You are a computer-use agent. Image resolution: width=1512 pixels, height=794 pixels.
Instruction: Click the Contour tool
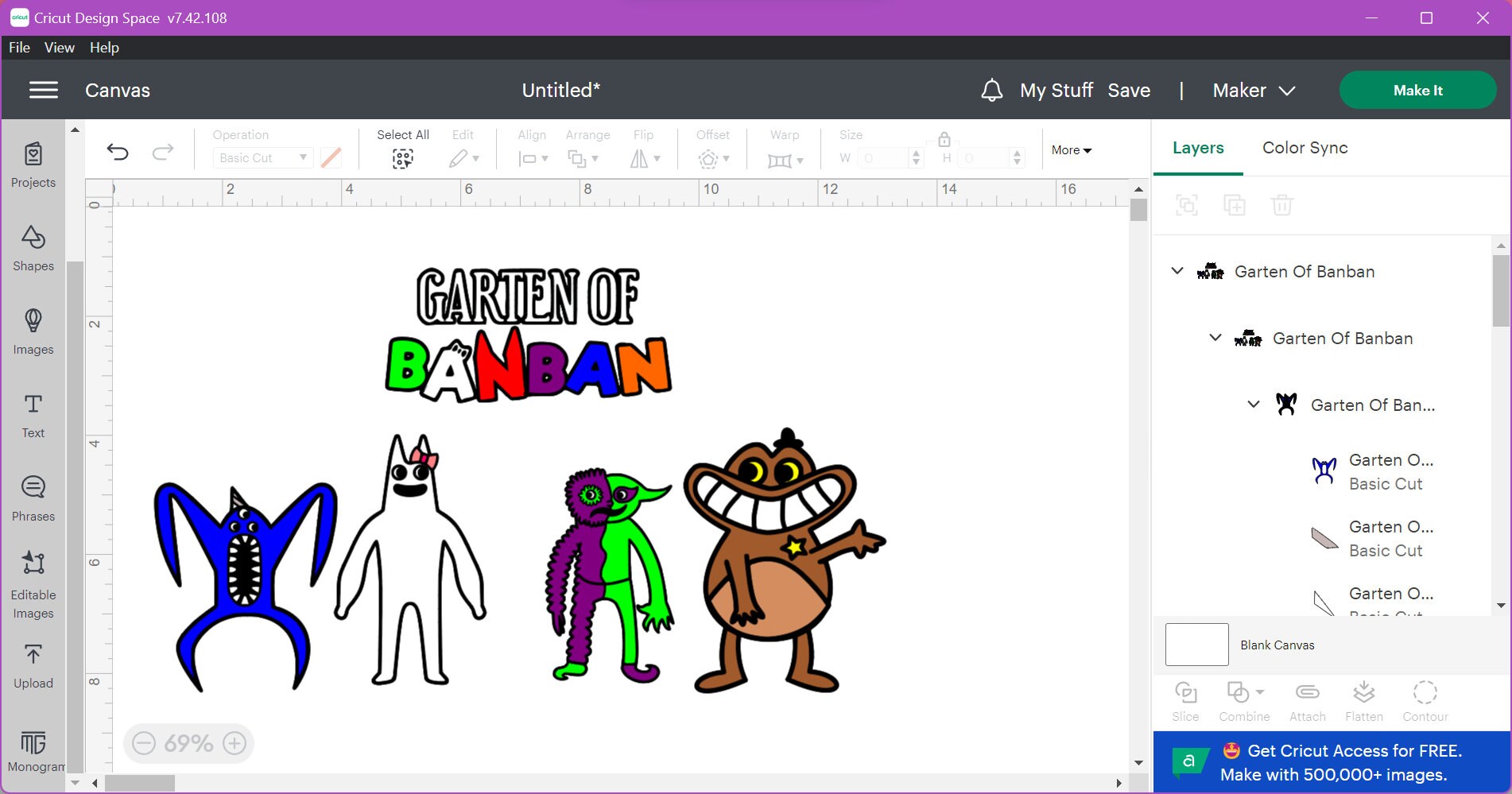(1425, 702)
